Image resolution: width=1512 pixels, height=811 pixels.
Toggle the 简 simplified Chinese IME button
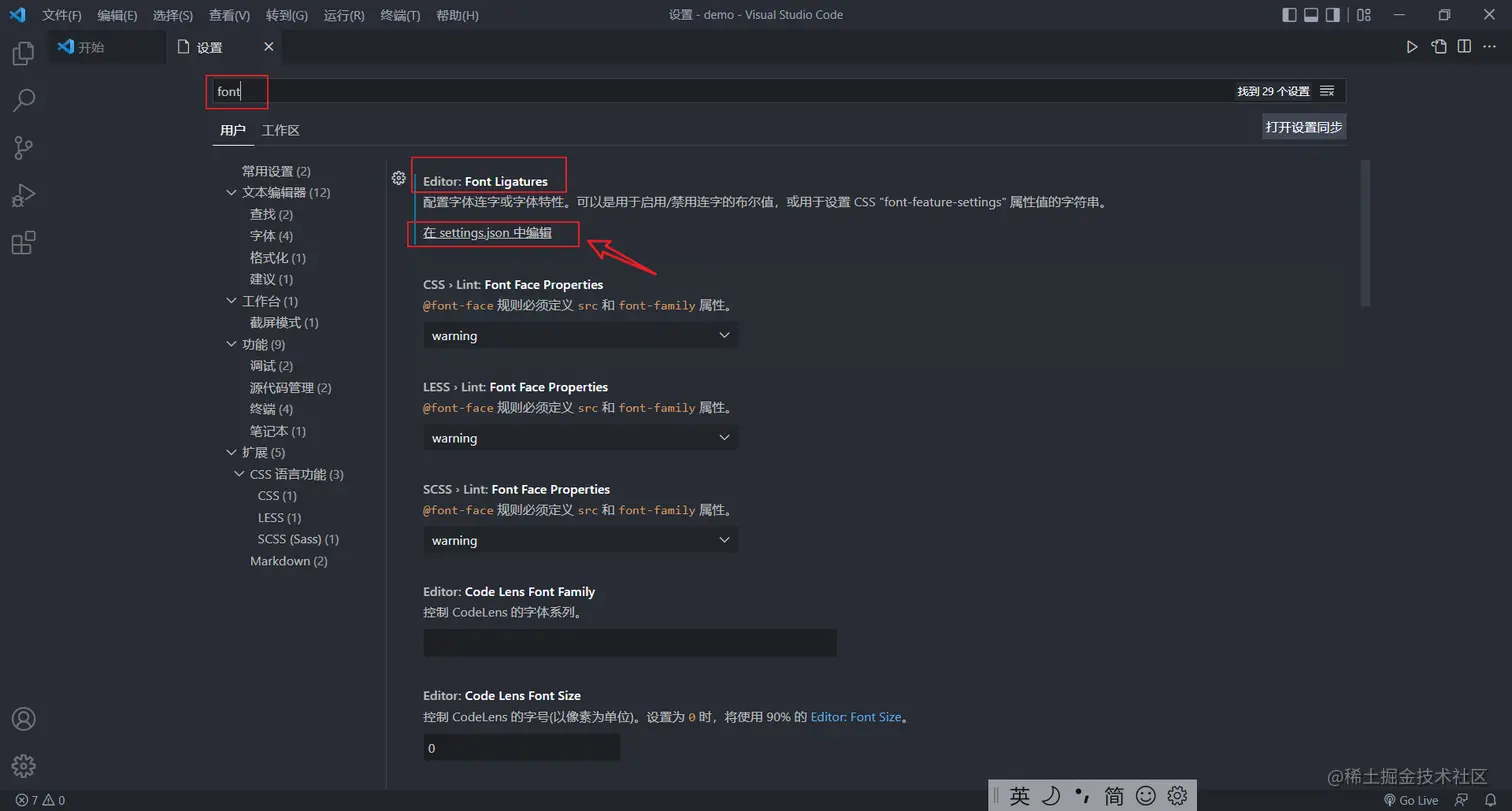[x=1114, y=796]
